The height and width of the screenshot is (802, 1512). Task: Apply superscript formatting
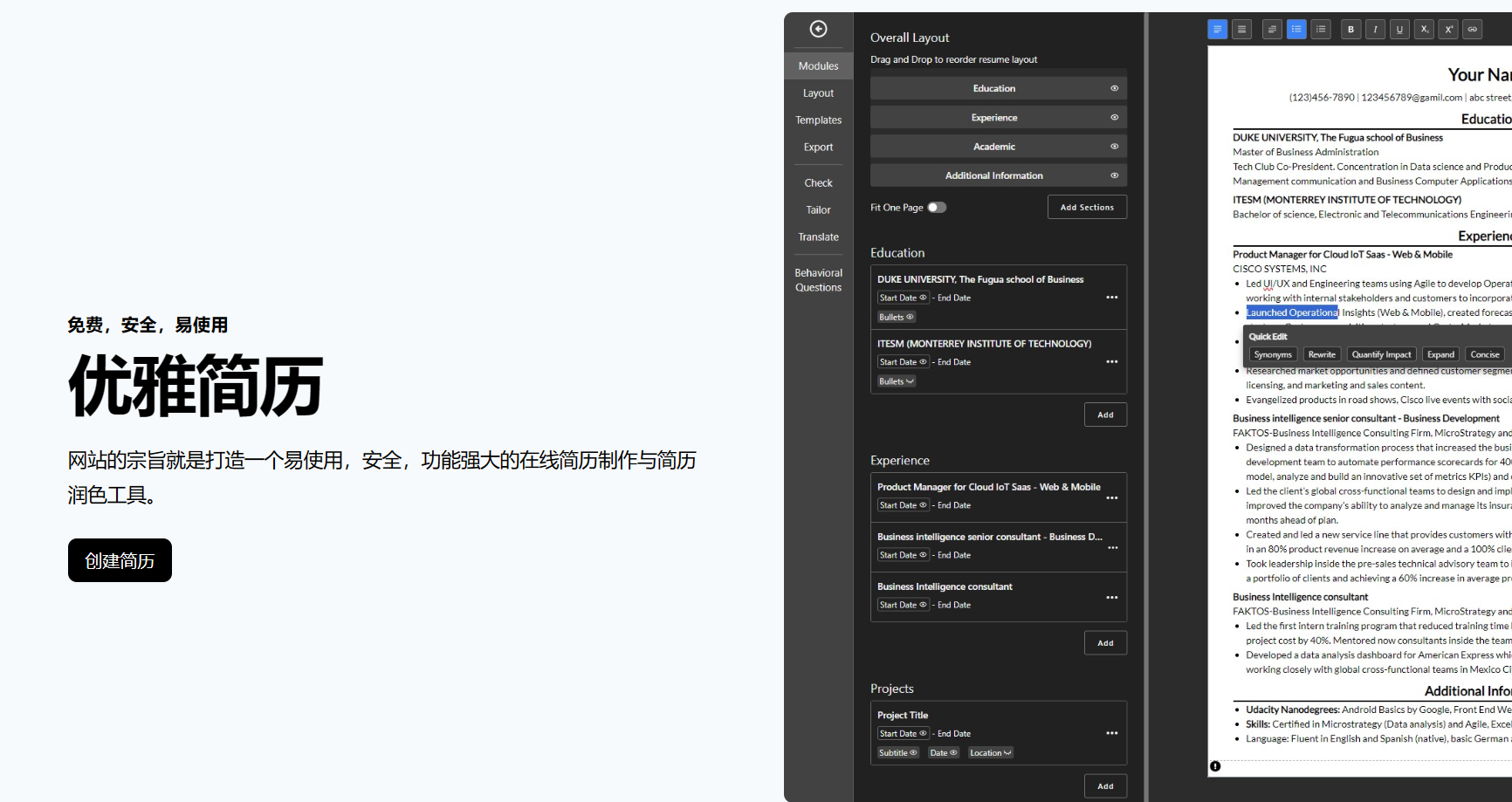click(x=1448, y=30)
